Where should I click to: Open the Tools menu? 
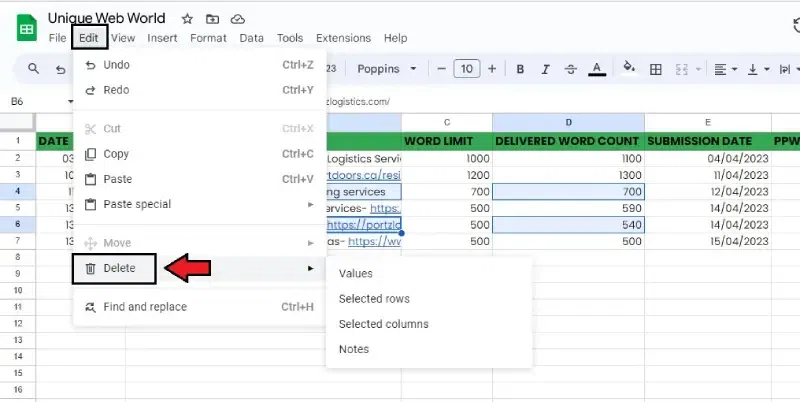click(290, 38)
